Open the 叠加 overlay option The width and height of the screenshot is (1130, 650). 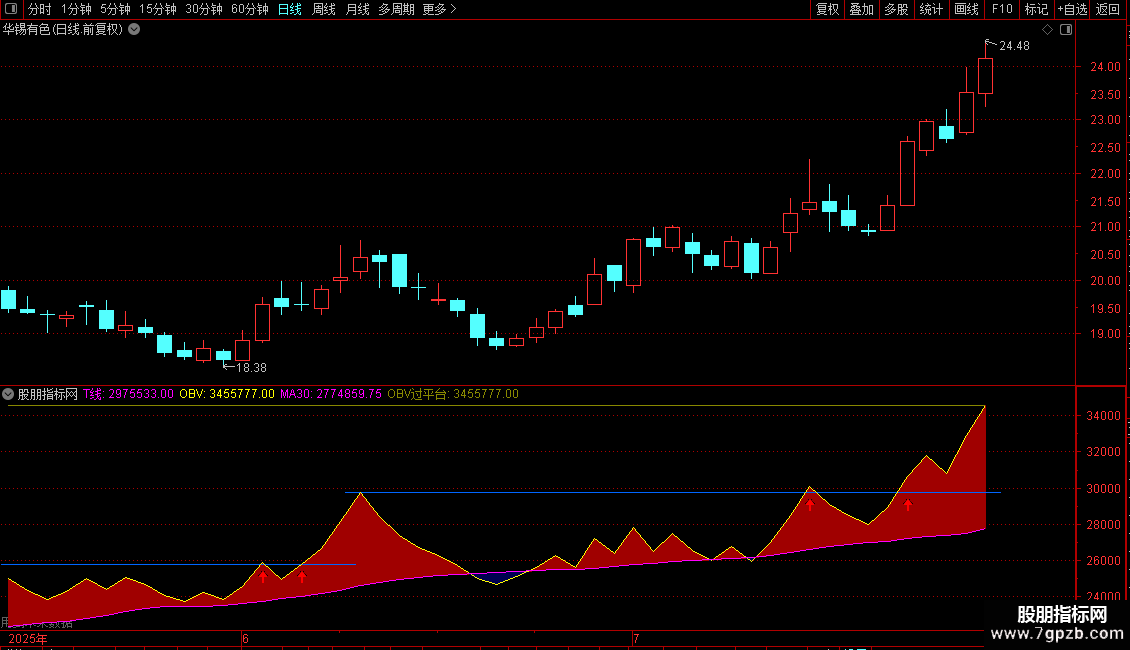point(861,9)
